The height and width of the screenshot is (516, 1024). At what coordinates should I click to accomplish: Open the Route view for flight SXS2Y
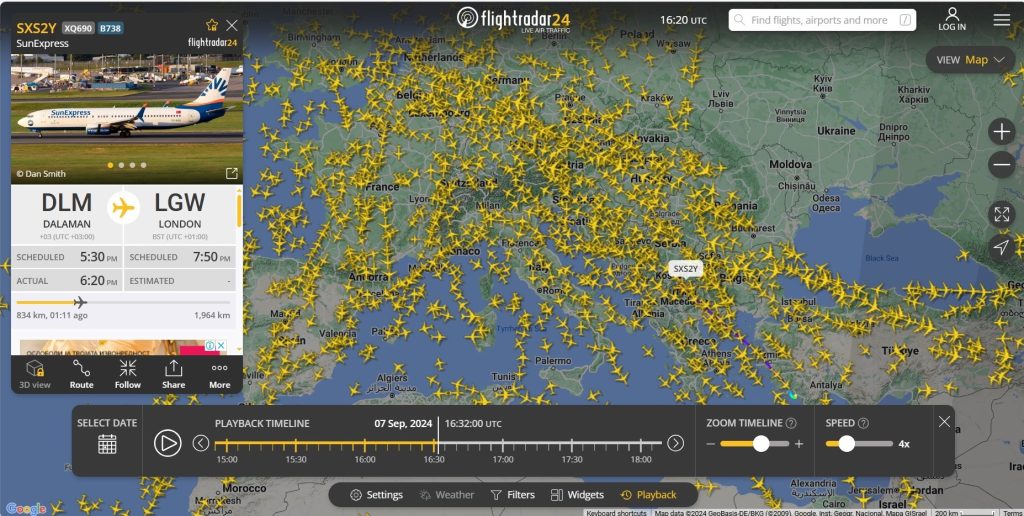81,374
